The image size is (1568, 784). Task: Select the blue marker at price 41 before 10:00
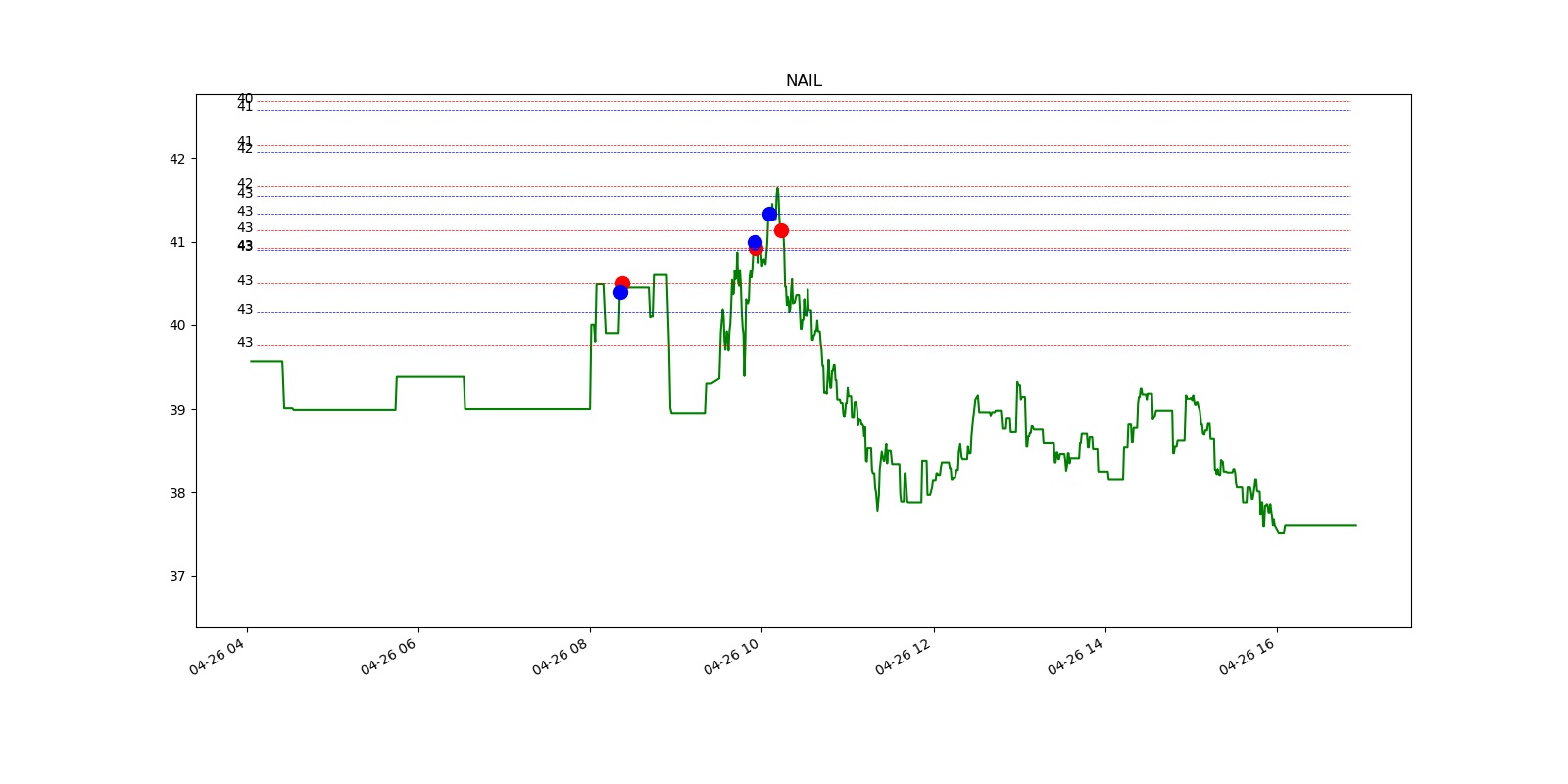tap(755, 242)
